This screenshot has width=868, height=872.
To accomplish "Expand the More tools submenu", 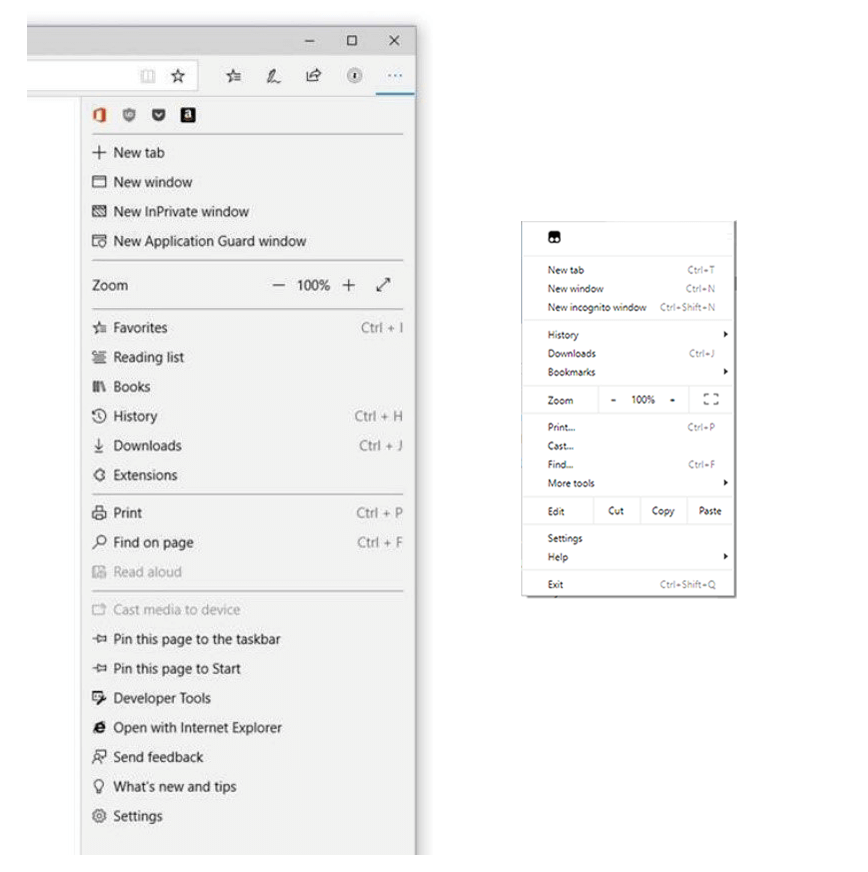I will pos(636,483).
